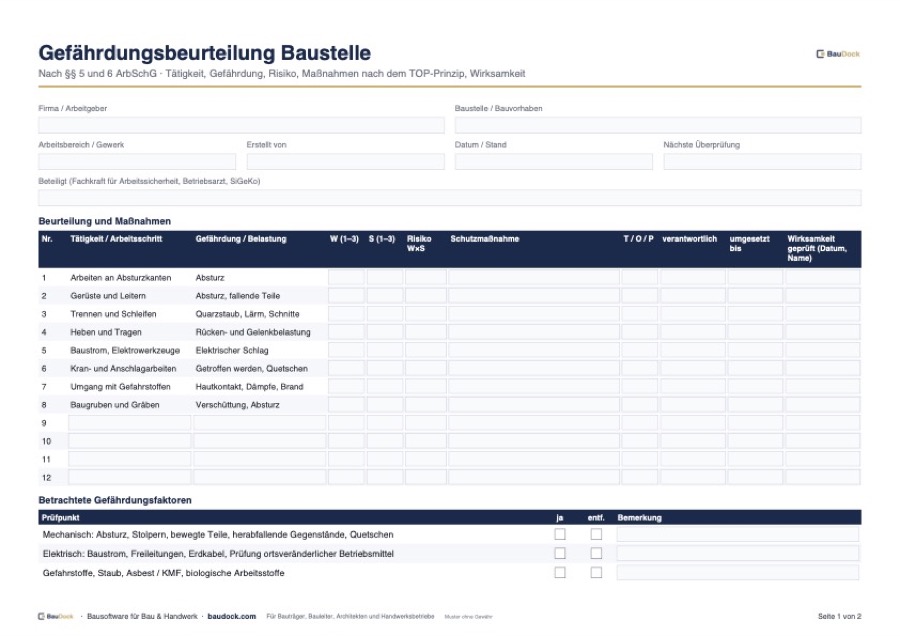Screen dimensions: 900x636
Task: Select 'Gerüste und Leitern' text
Action: (x=108, y=296)
